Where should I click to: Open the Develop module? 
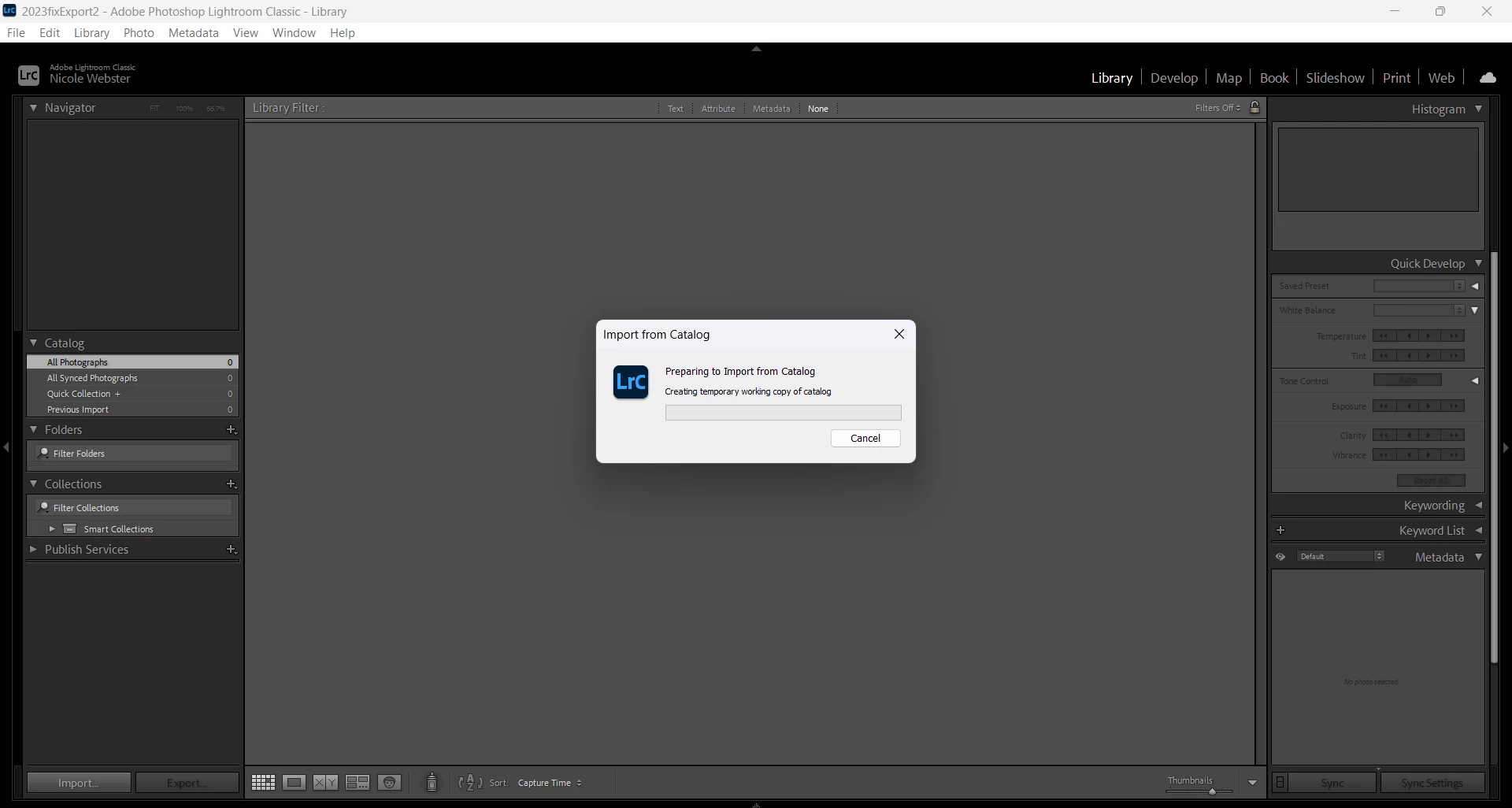(1173, 78)
